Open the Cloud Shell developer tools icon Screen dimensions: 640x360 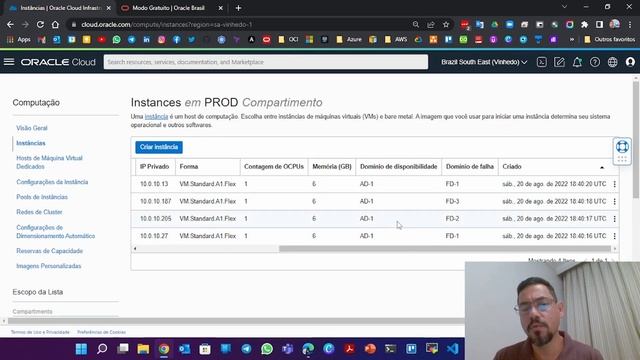click(542, 62)
